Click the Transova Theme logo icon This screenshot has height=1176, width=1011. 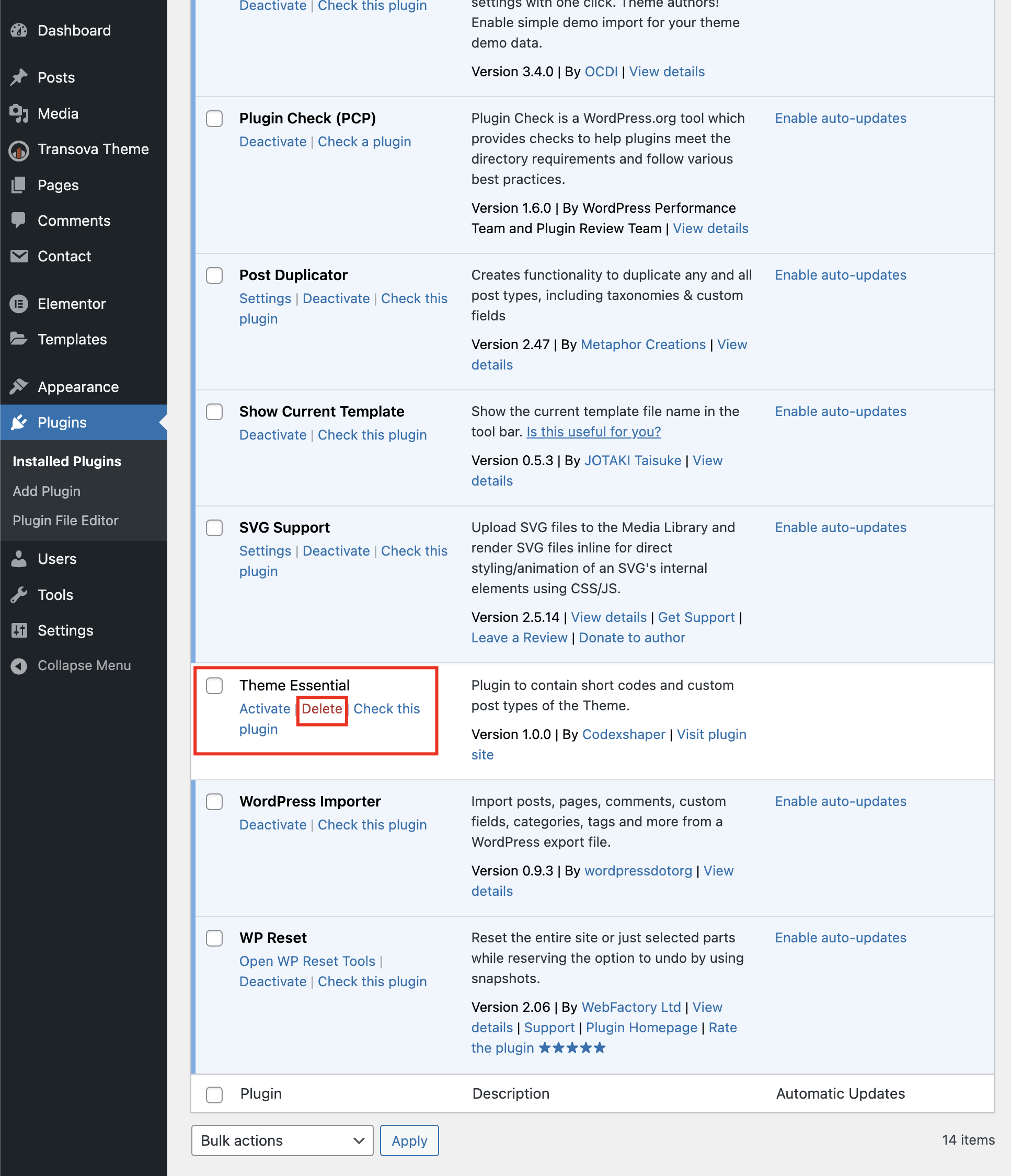pyautogui.click(x=19, y=150)
